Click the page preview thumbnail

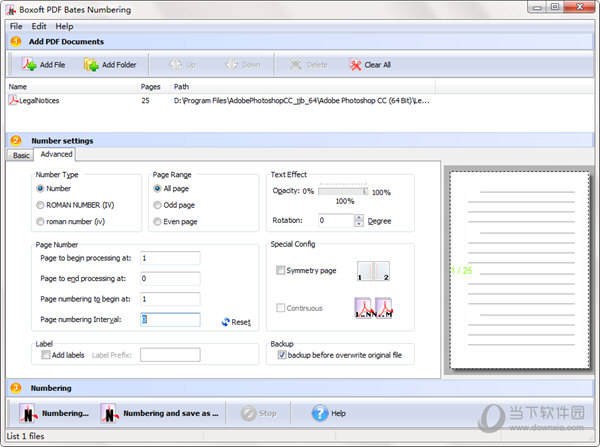[520, 270]
